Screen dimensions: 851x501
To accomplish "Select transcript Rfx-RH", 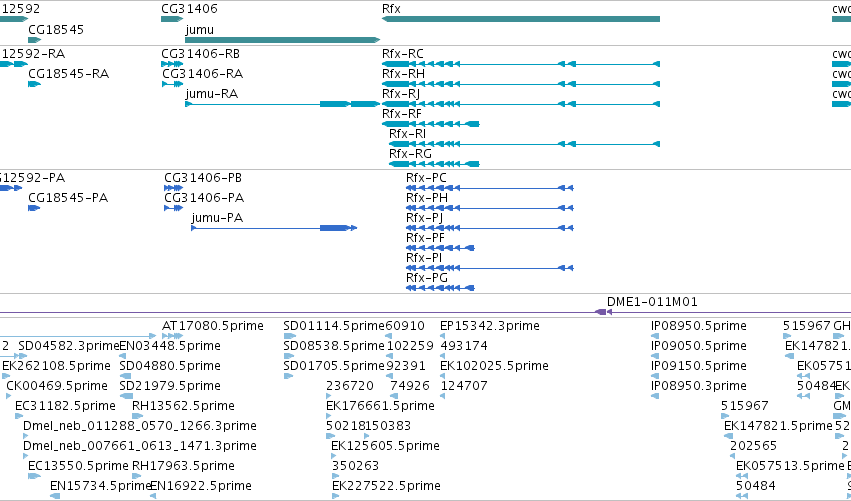I will tap(521, 84).
